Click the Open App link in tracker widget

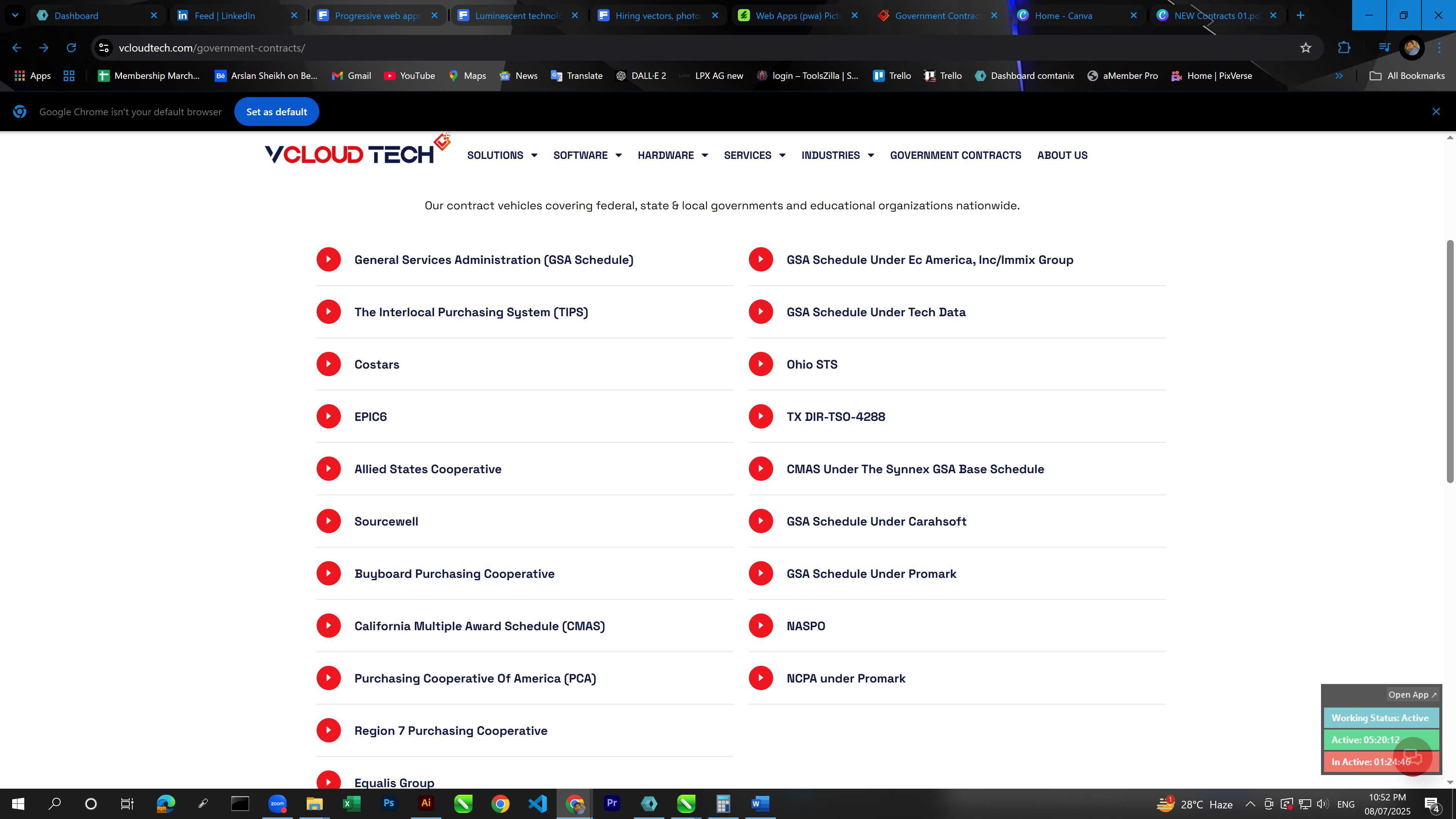[1412, 695]
